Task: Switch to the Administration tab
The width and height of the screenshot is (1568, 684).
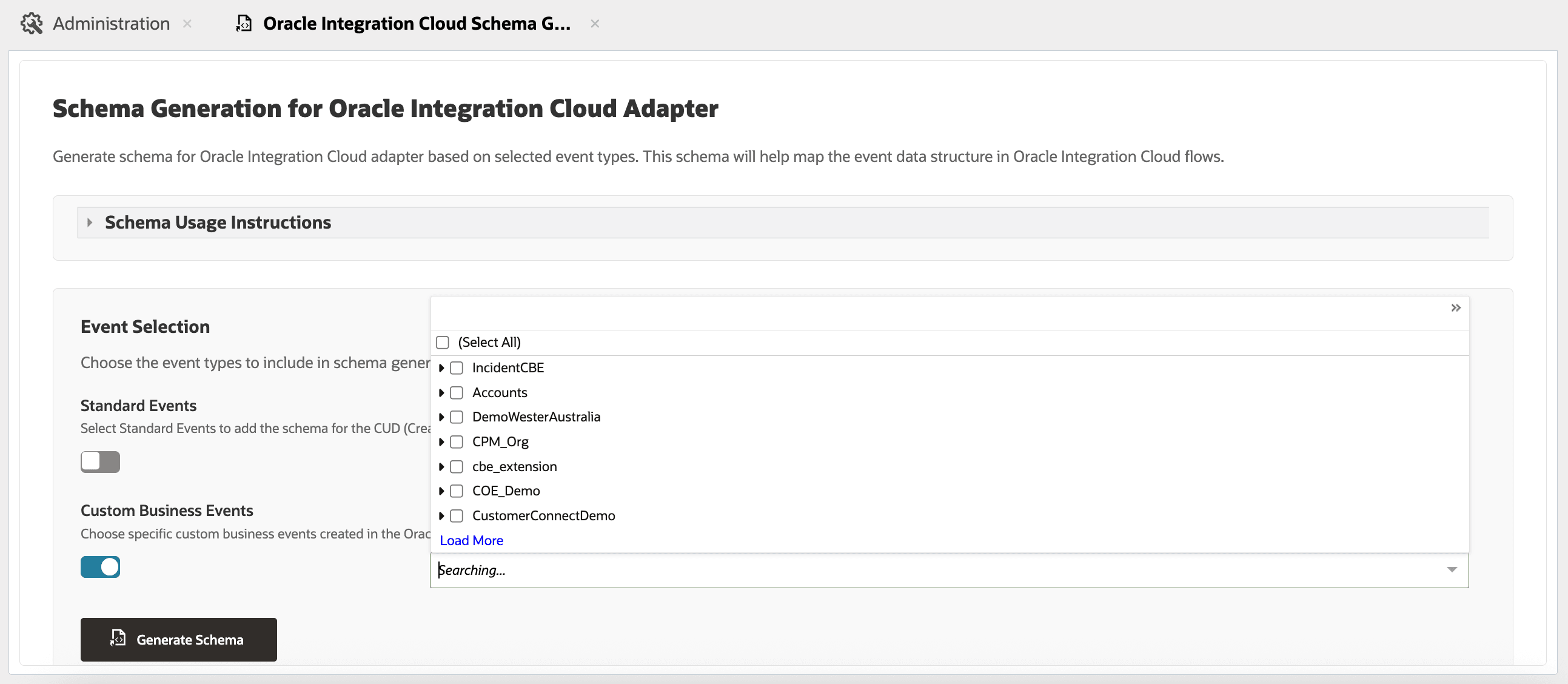Action: point(111,24)
